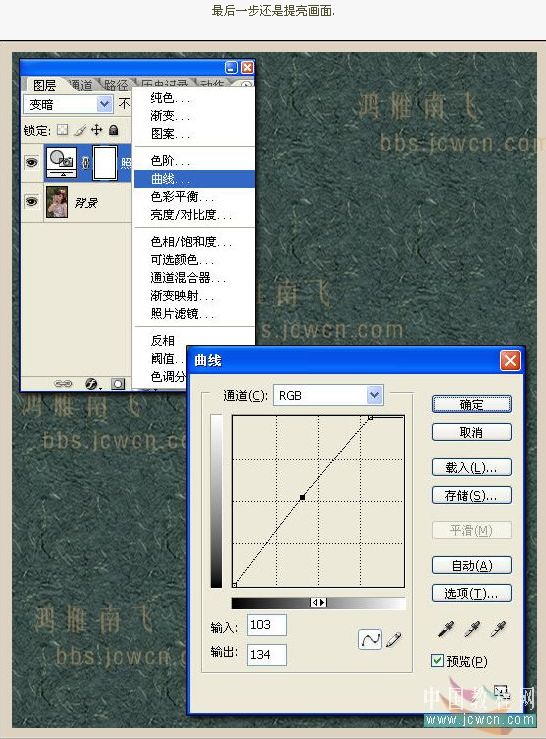
Task: Click the lock all padlock icon
Action: click(114, 130)
